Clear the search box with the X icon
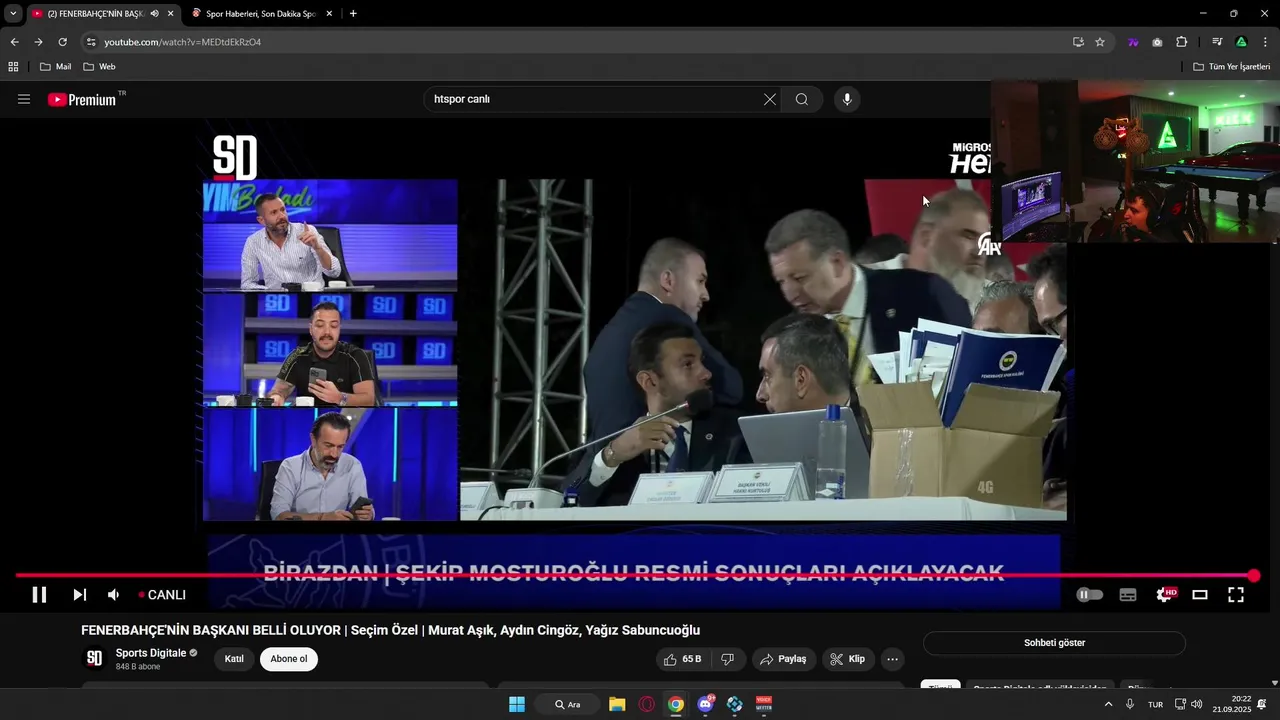This screenshot has height=720, width=1280. [769, 99]
